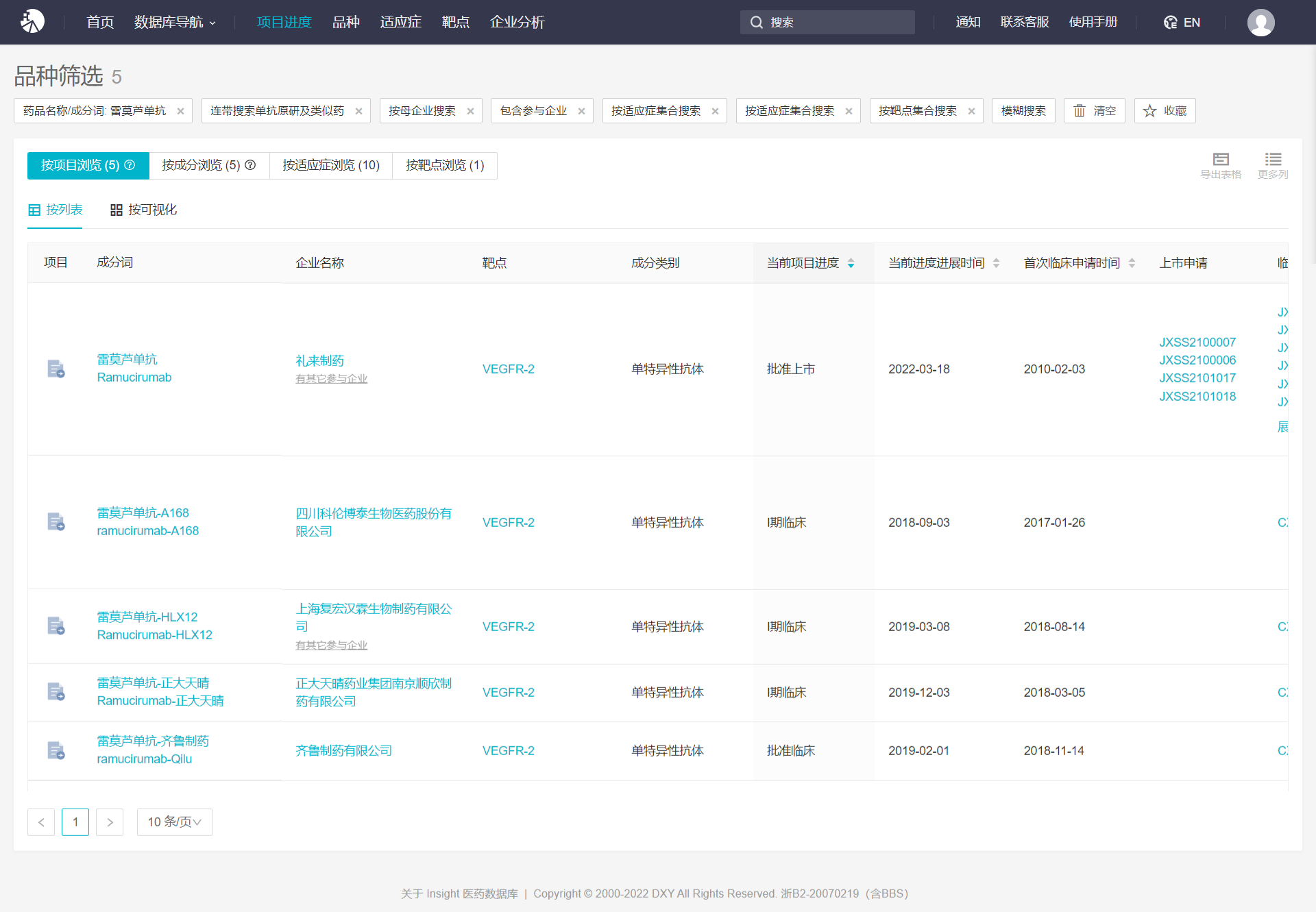Remove the 药品名称/成分词 雷莫芦单抗 filter tag

pos(180,111)
